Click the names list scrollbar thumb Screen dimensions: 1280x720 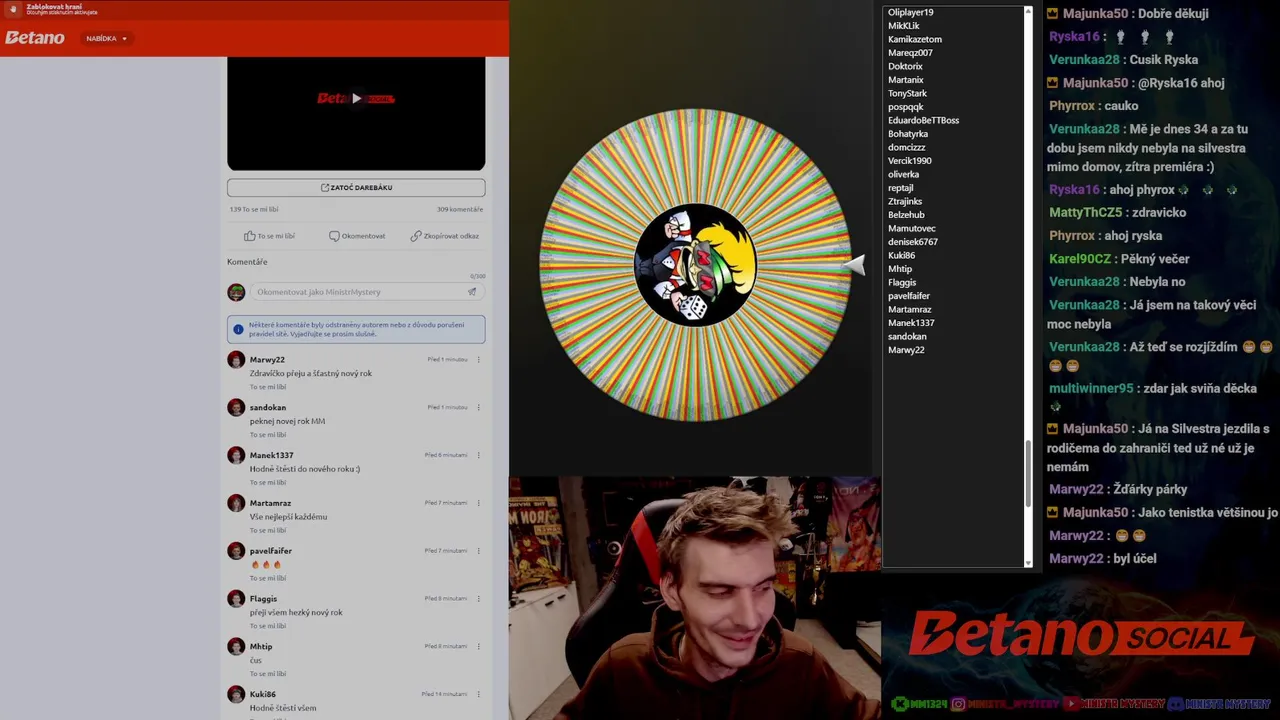[1028, 473]
